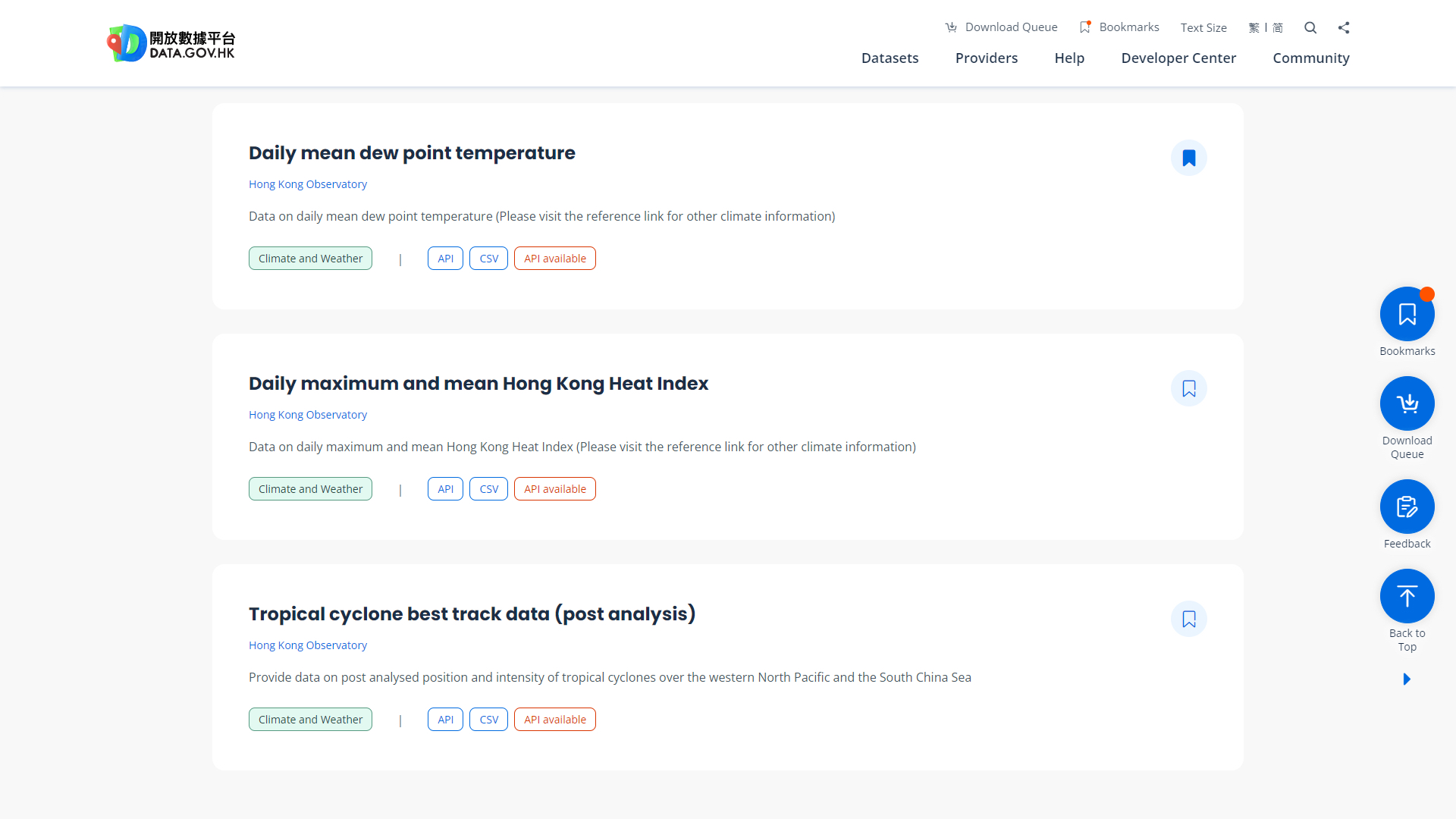Click the DATA.GOV.HK logo
The image size is (1456, 819).
(x=171, y=43)
